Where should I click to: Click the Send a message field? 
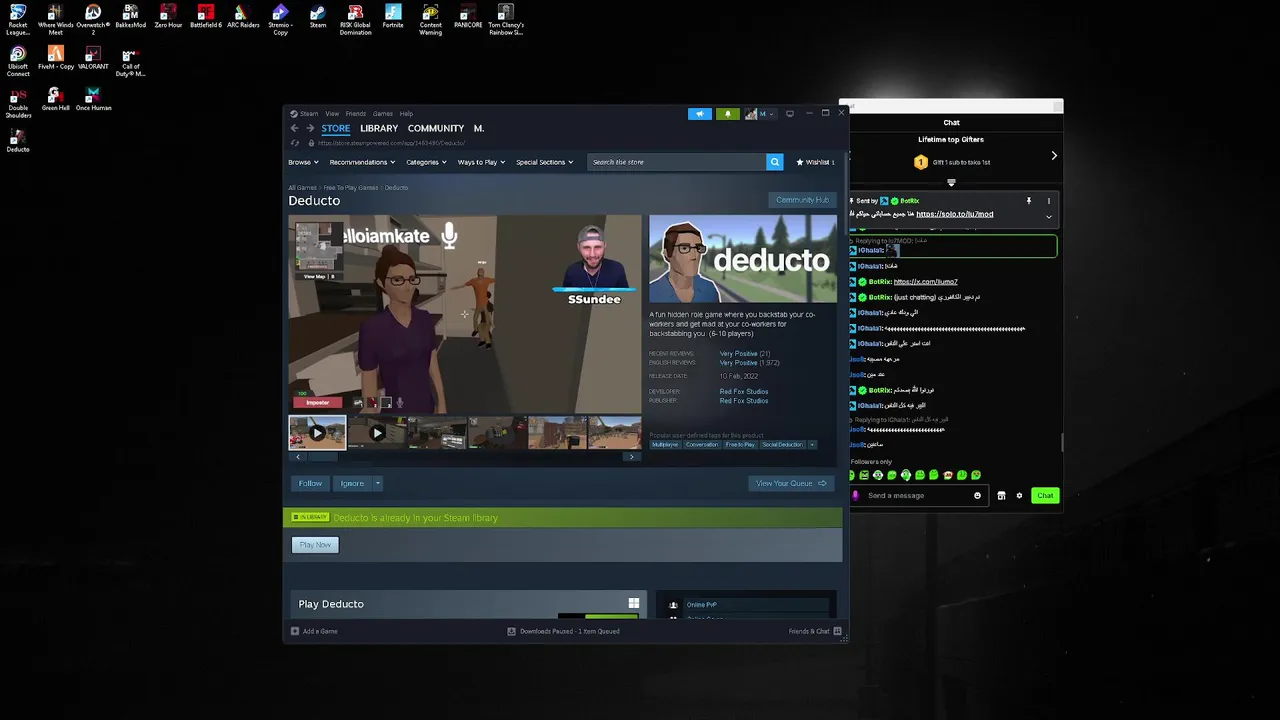tap(918, 496)
